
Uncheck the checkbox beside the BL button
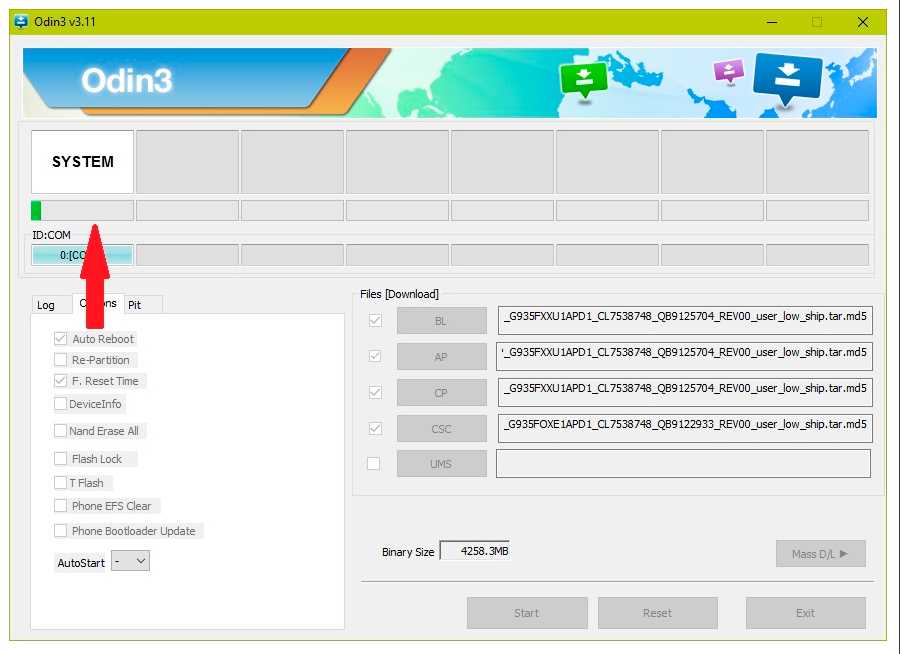point(375,320)
